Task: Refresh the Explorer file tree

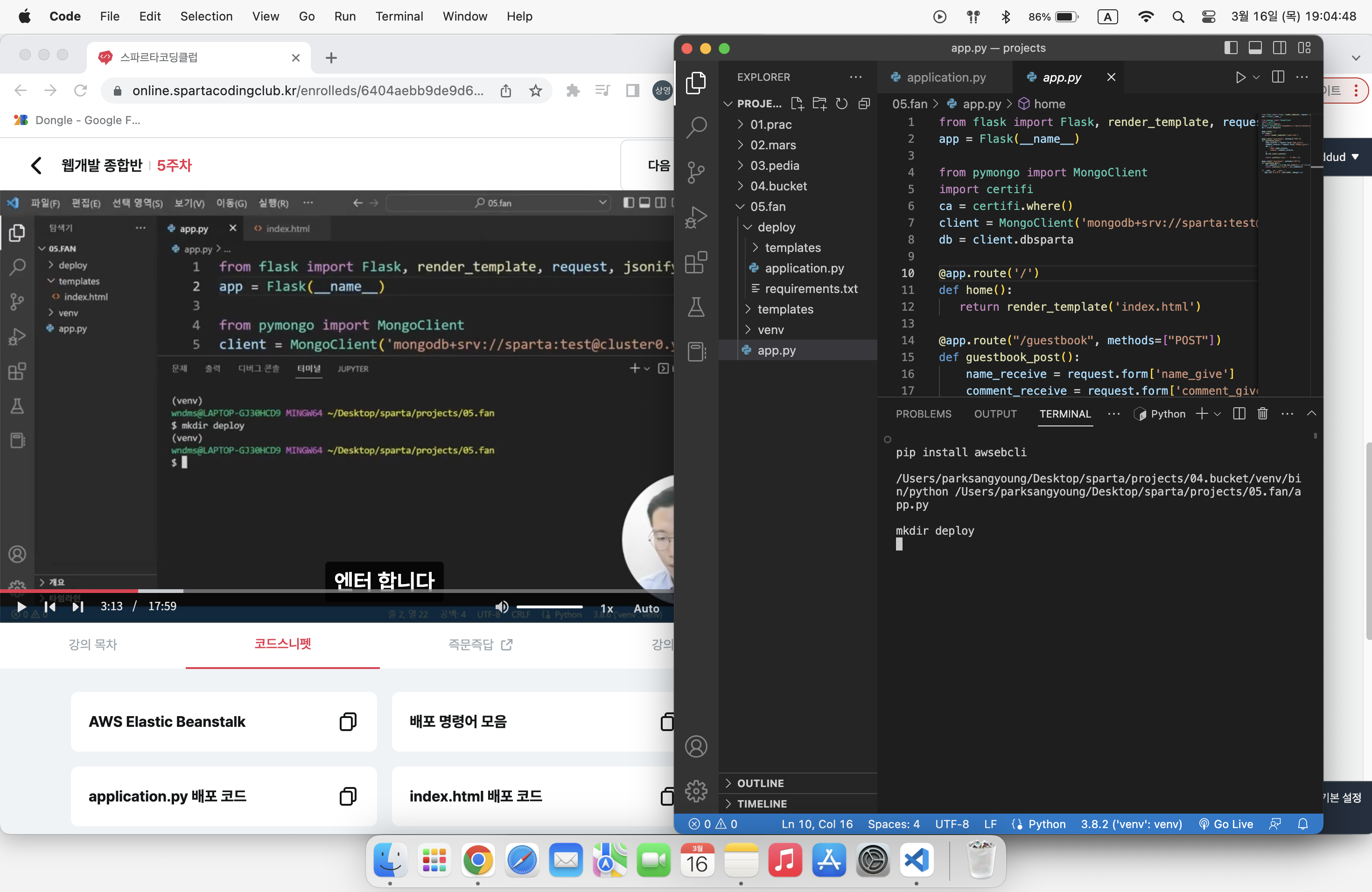Action: [842, 104]
